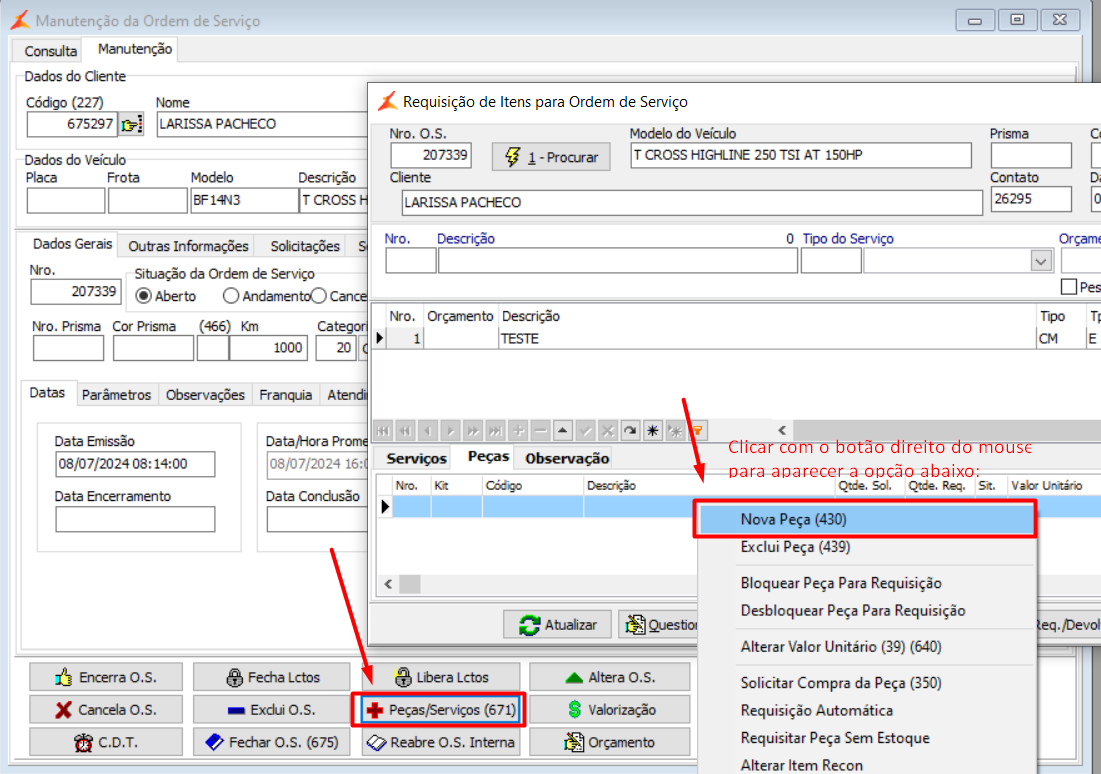
Task: Open the Solicitações tab
Action: coord(305,247)
